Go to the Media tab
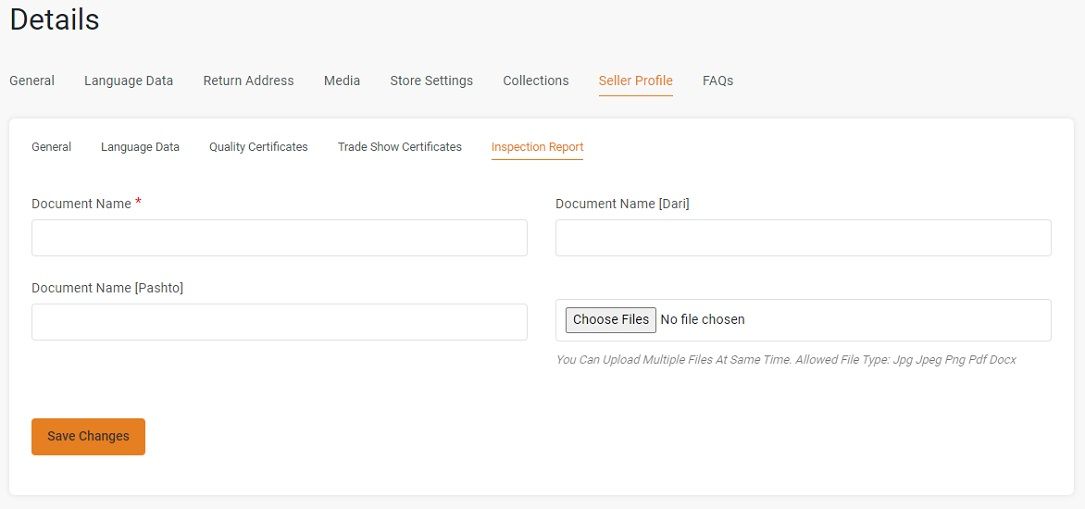Screen dimensions: 1085x509 pos(342,80)
